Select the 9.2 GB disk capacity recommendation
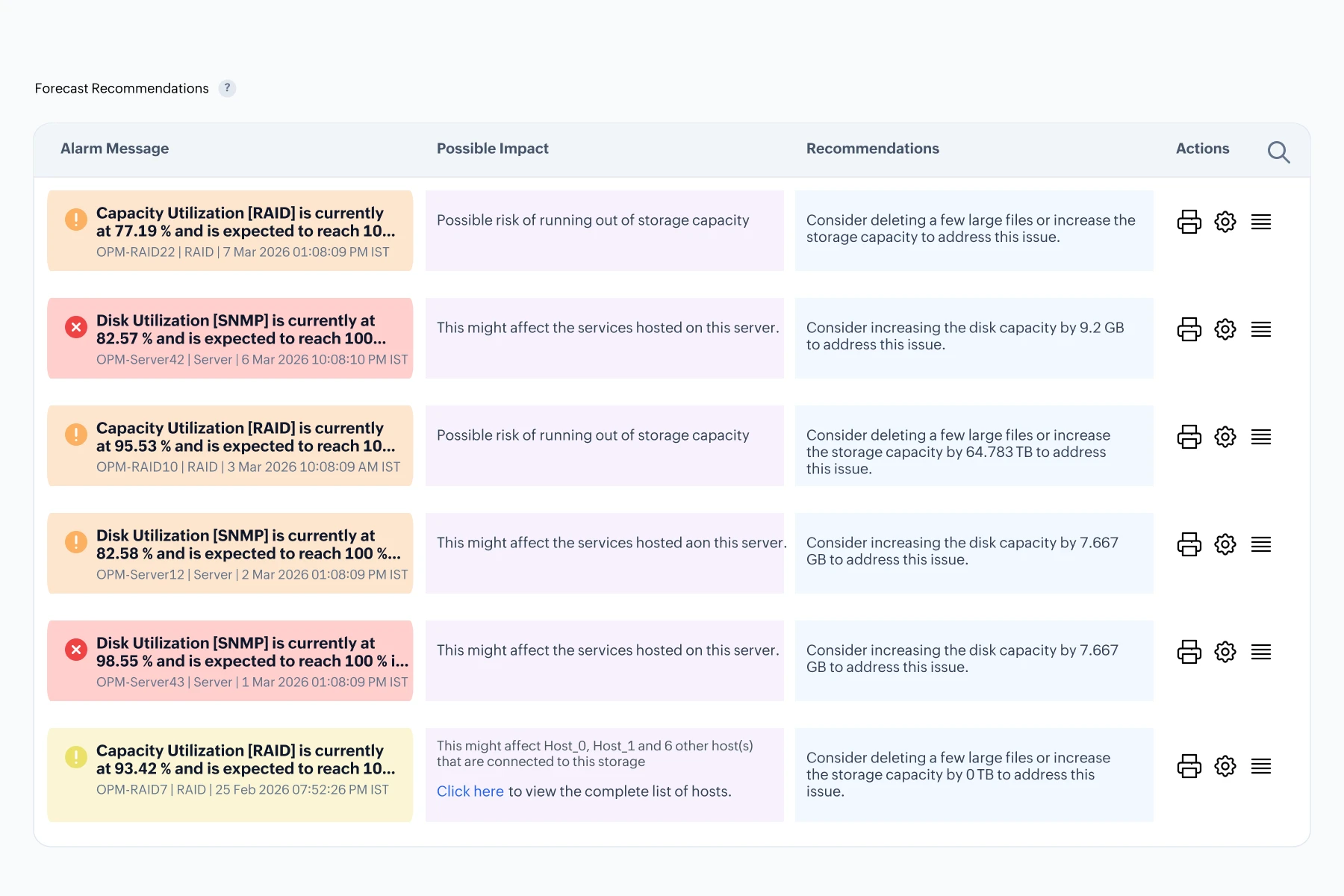Screen dimensions: 1344x896 point(964,336)
